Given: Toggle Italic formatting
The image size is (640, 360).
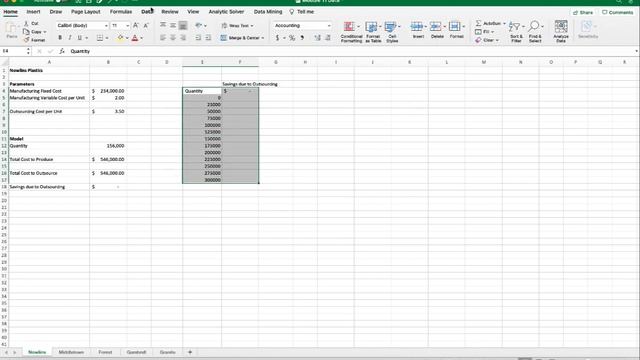Looking at the screenshot, I should click(70, 38).
